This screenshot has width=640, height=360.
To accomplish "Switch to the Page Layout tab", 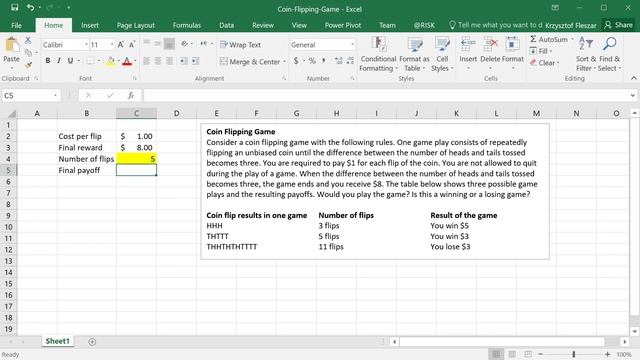I will point(136,25).
